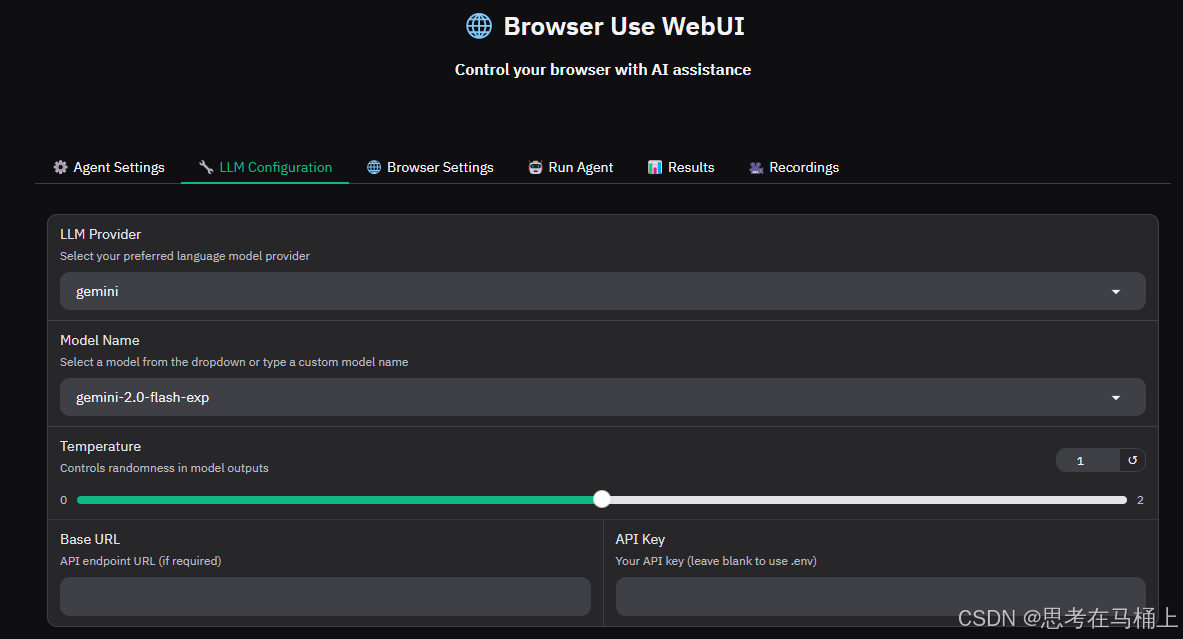This screenshot has height=639, width=1183.
Task: Click the icon on the Run Agent tab
Action: point(536,167)
